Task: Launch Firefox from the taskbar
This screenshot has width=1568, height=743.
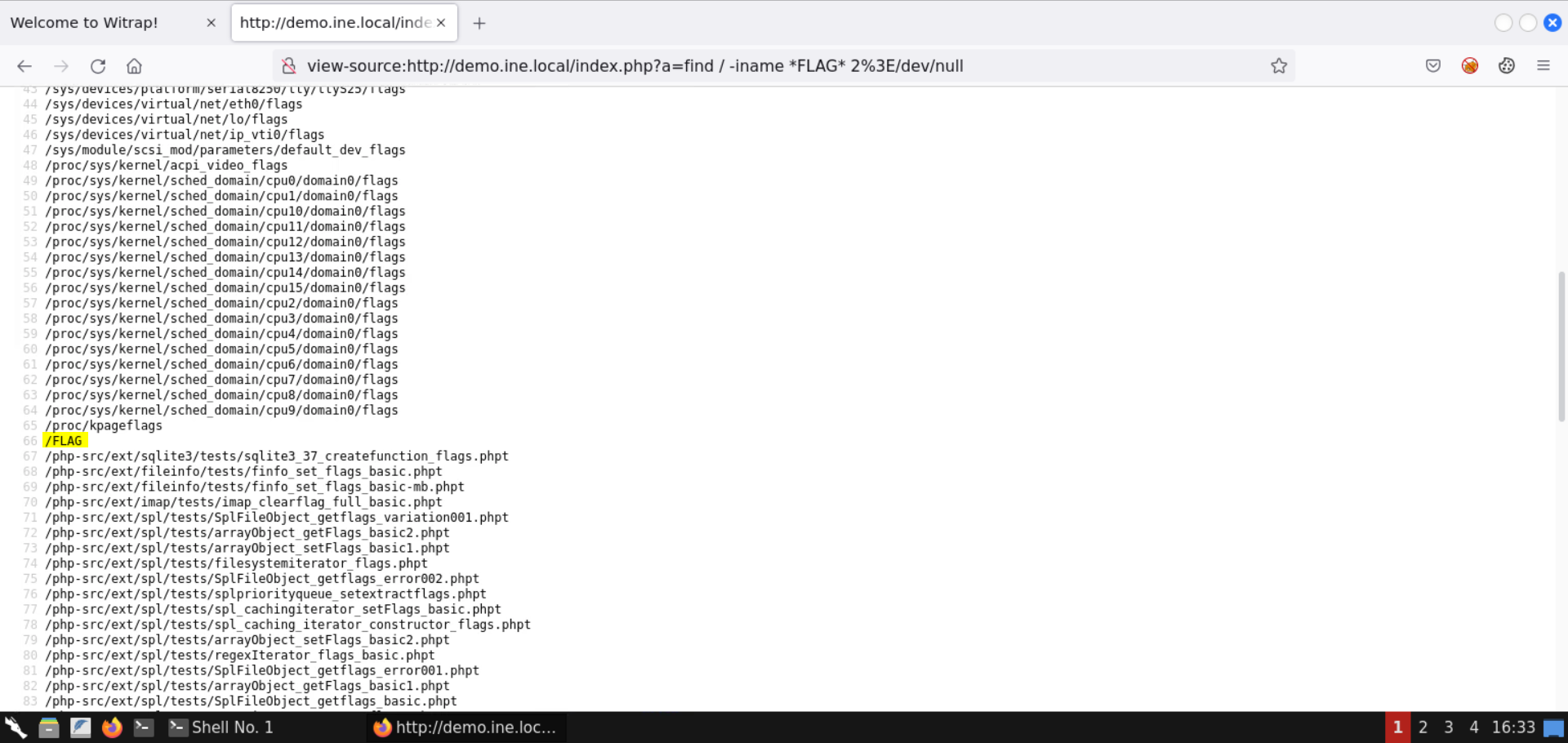Action: [112, 727]
